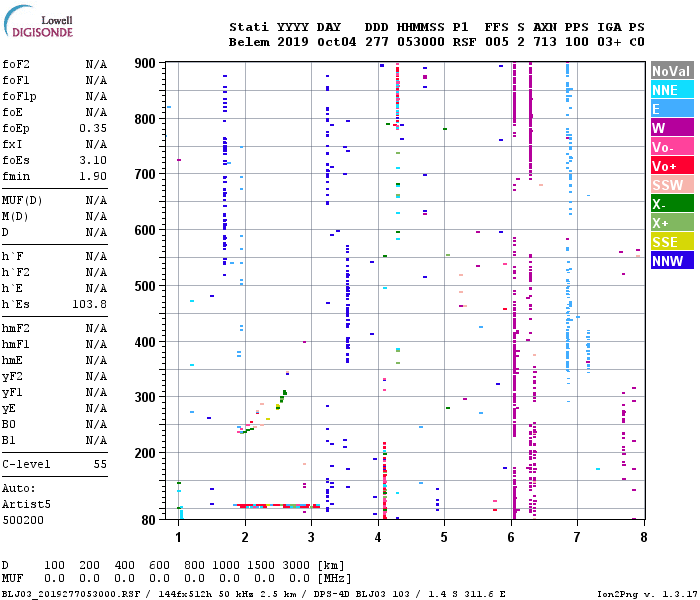Click the 8 MHz frequency axis label

pos(644,537)
